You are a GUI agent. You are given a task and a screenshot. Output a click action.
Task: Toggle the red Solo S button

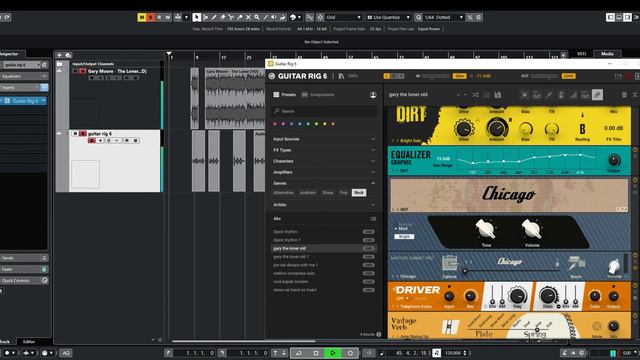151,17
